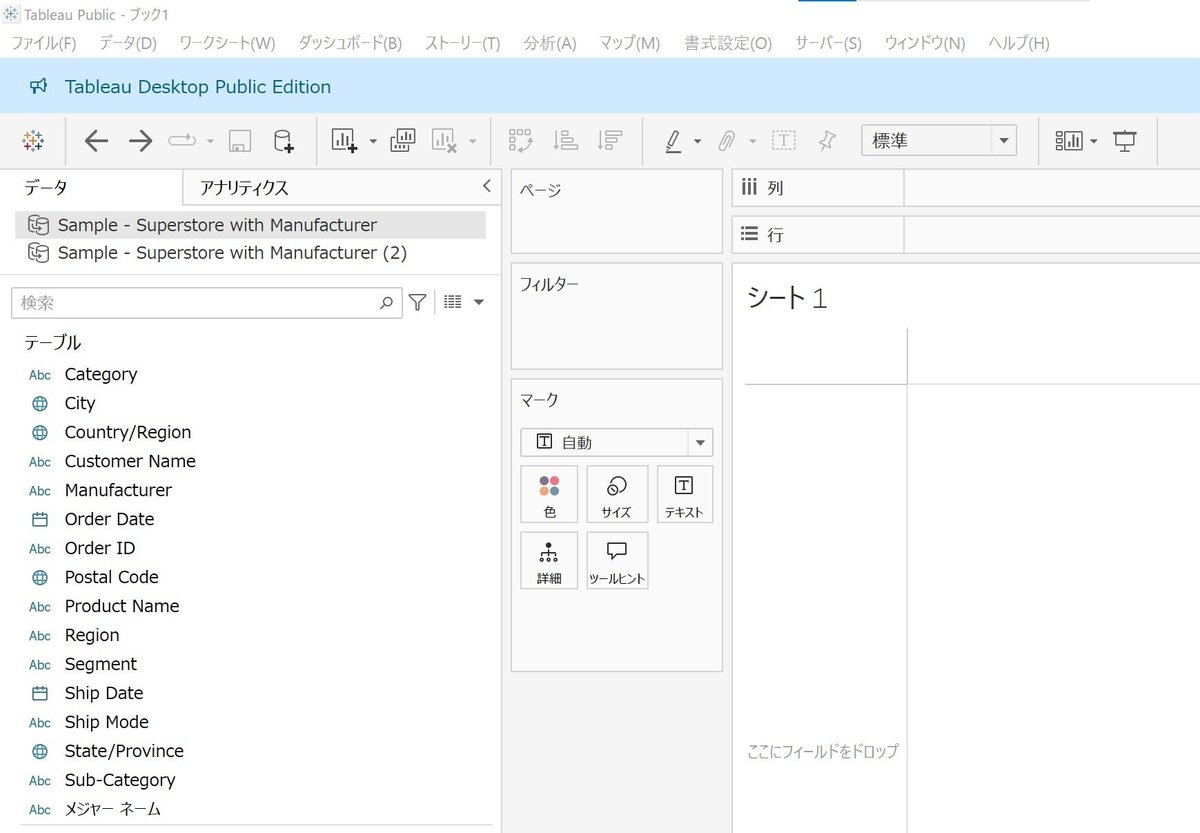Image resolution: width=1200 pixels, height=833 pixels.
Task: Open the 分析(A) menu
Action: (x=550, y=43)
